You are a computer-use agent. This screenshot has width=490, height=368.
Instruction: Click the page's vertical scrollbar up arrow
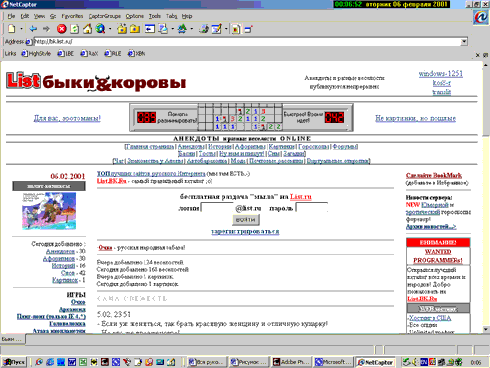pos(486,64)
